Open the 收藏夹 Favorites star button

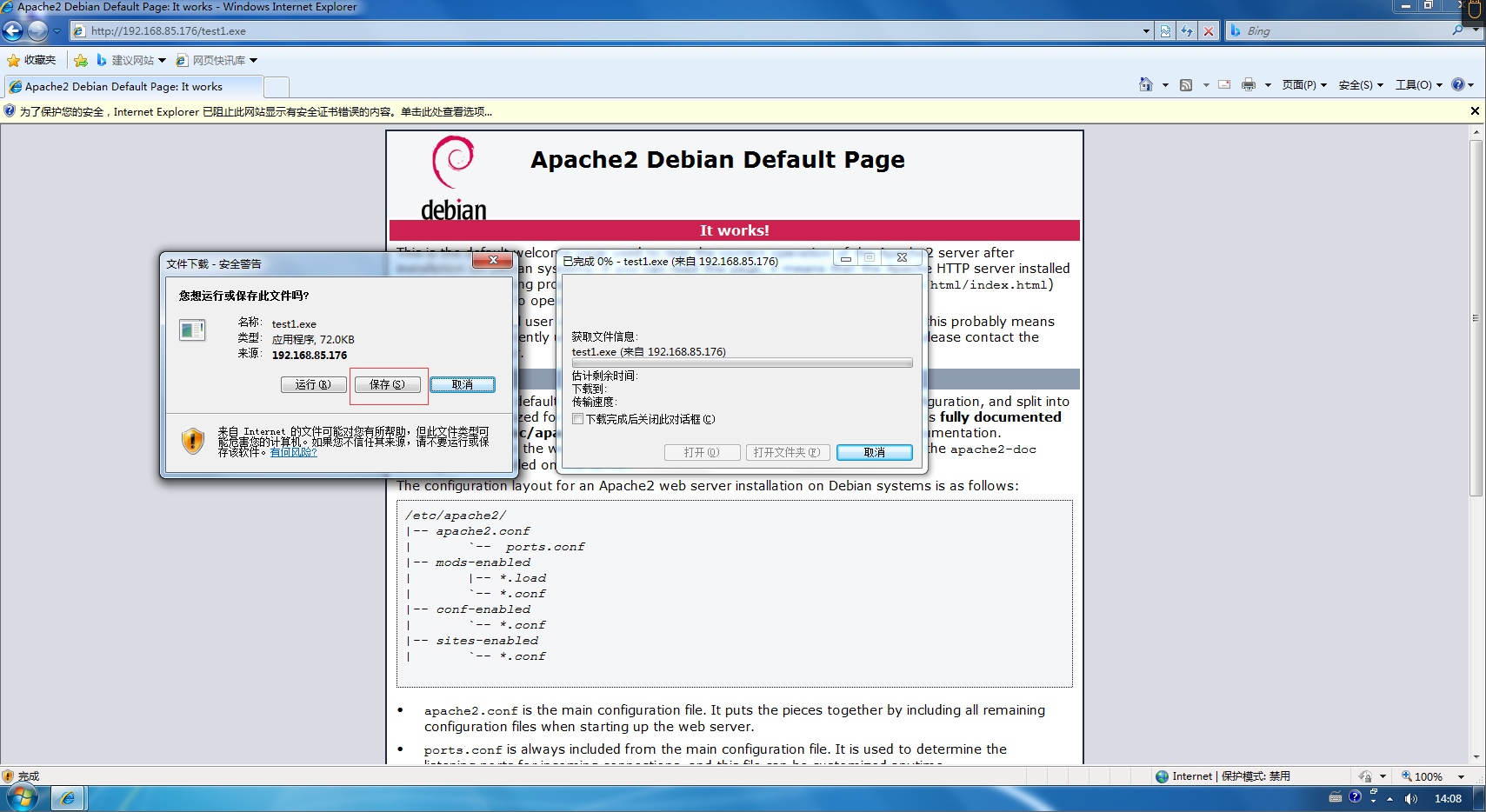tap(31, 60)
